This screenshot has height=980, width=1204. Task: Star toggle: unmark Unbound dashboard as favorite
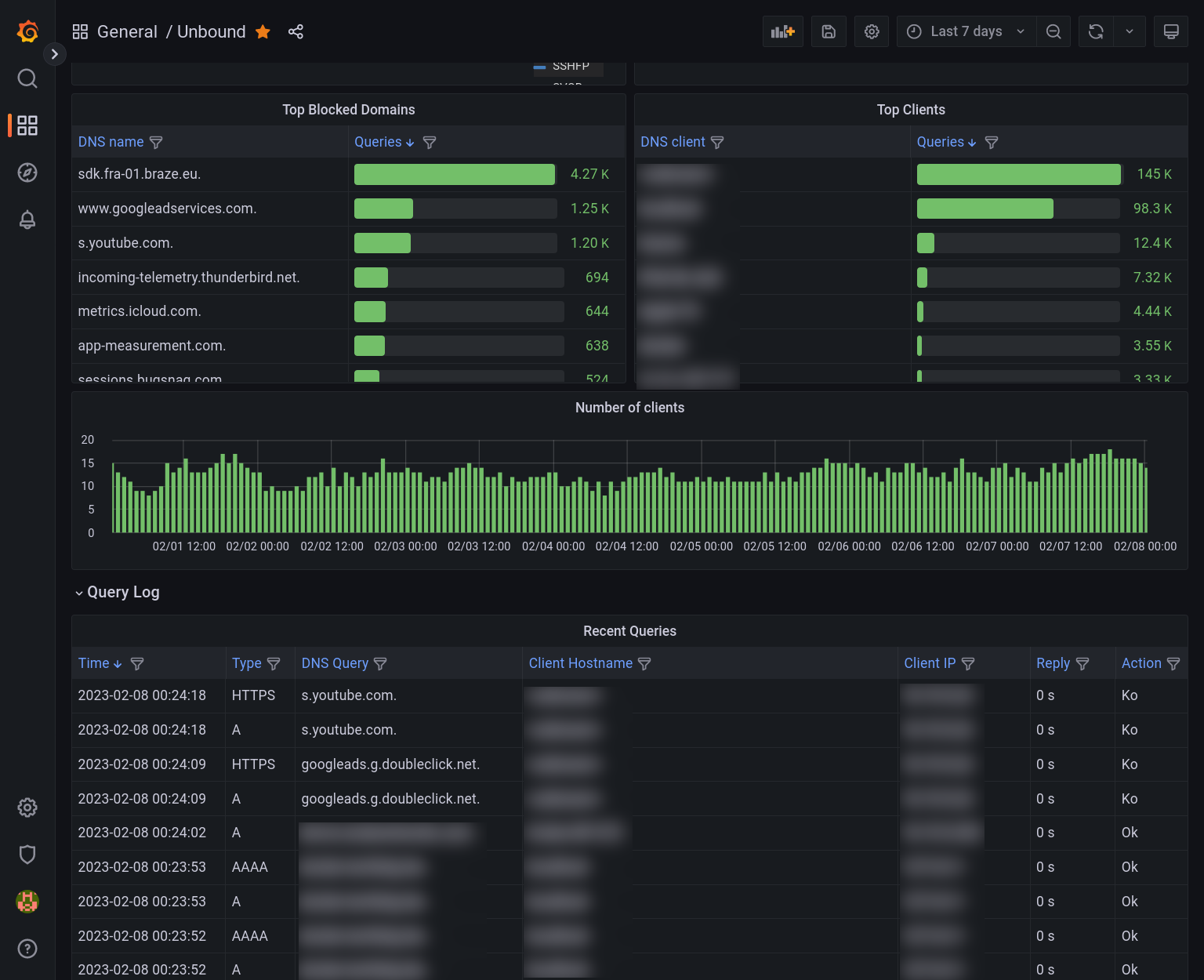pos(263,31)
